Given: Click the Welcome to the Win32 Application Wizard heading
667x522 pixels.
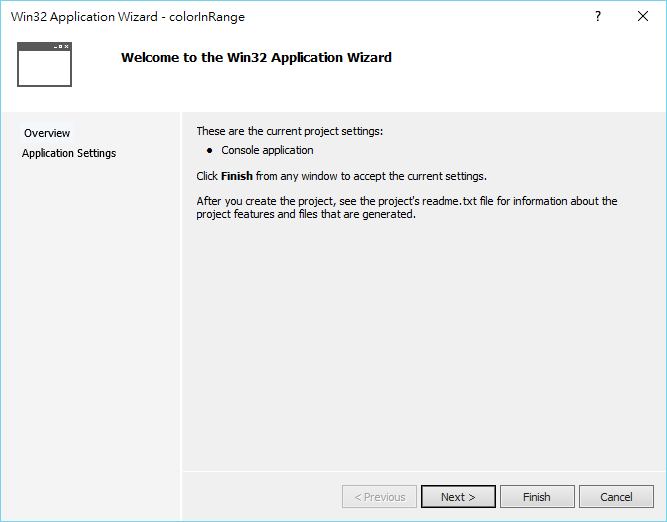Looking at the screenshot, I should tap(256, 57).
